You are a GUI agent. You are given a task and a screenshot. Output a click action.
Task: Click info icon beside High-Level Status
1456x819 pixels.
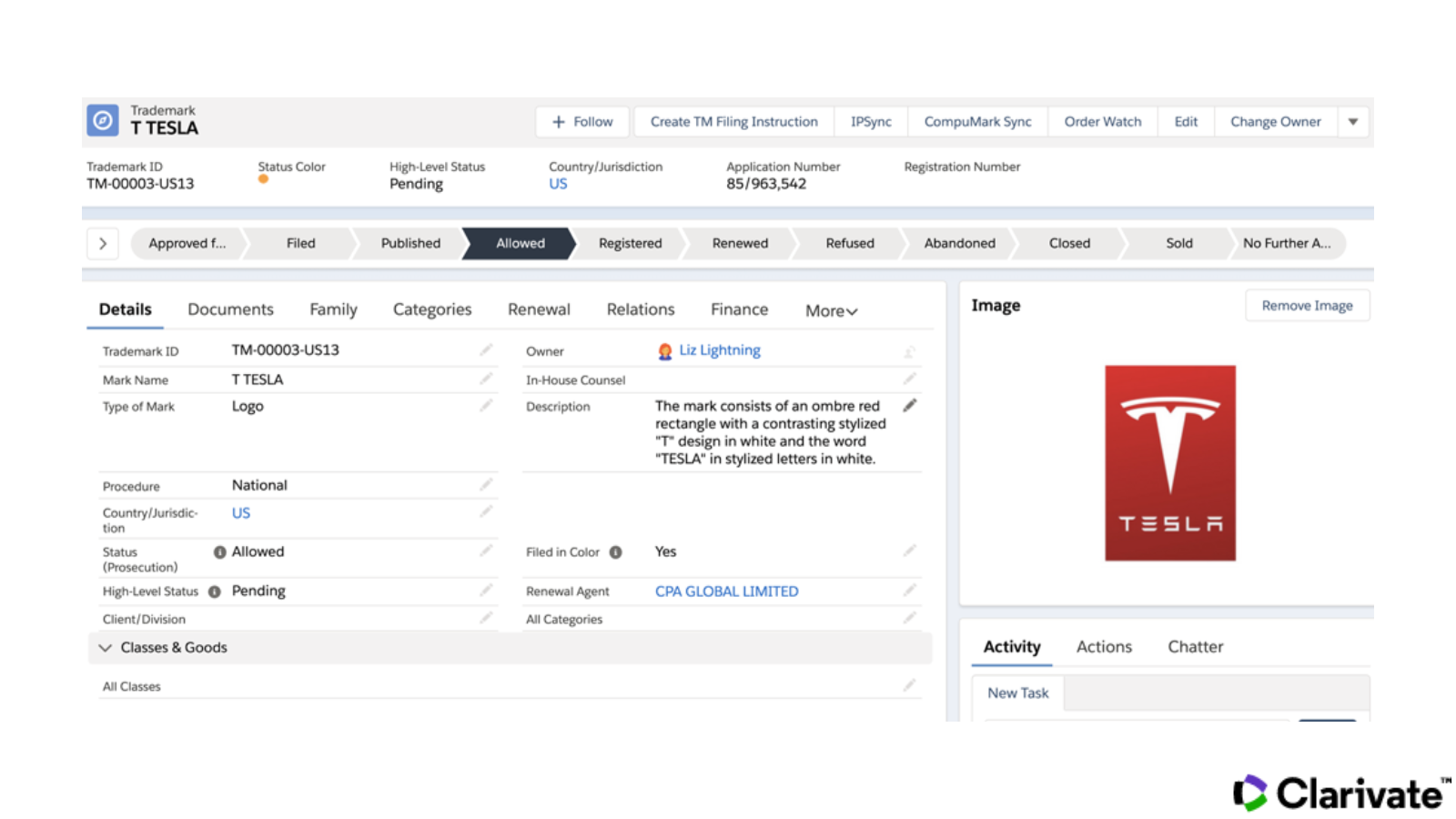tap(215, 591)
